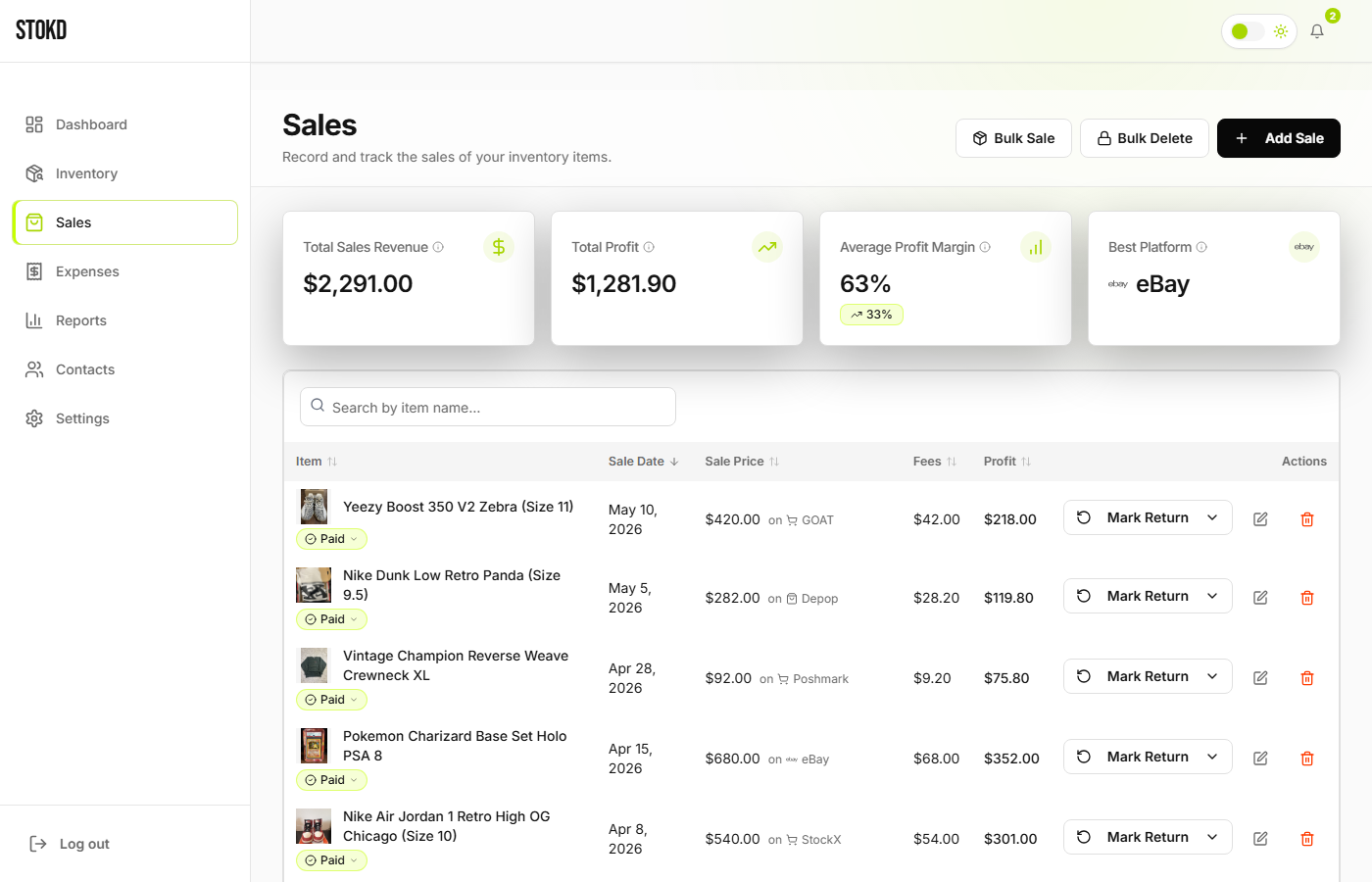Show info tooltip for Total Profit
1372x882 pixels.
pyautogui.click(x=649, y=247)
